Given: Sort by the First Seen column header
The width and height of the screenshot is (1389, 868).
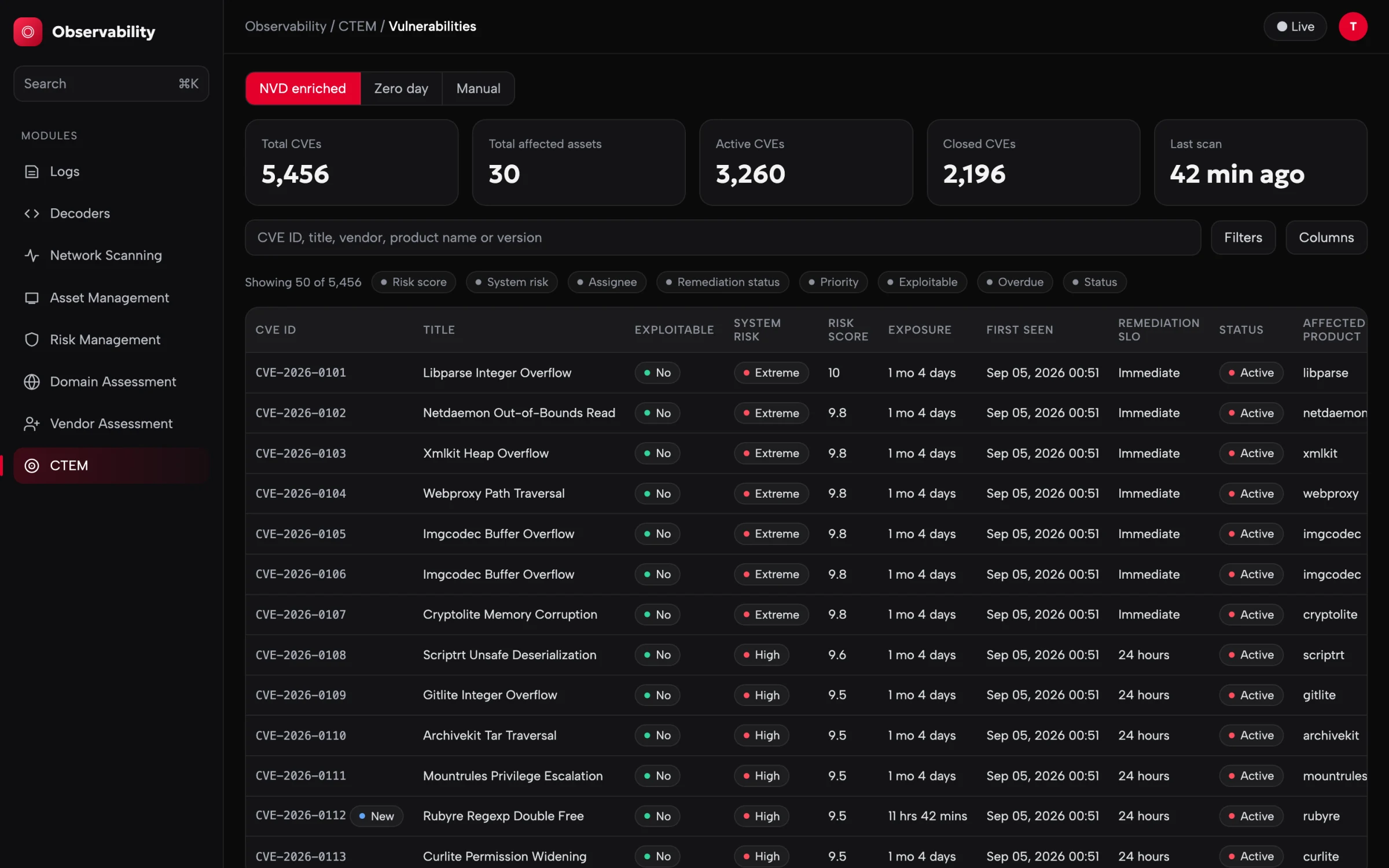Looking at the screenshot, I should pyautogui.click(x=1020, y=330).
